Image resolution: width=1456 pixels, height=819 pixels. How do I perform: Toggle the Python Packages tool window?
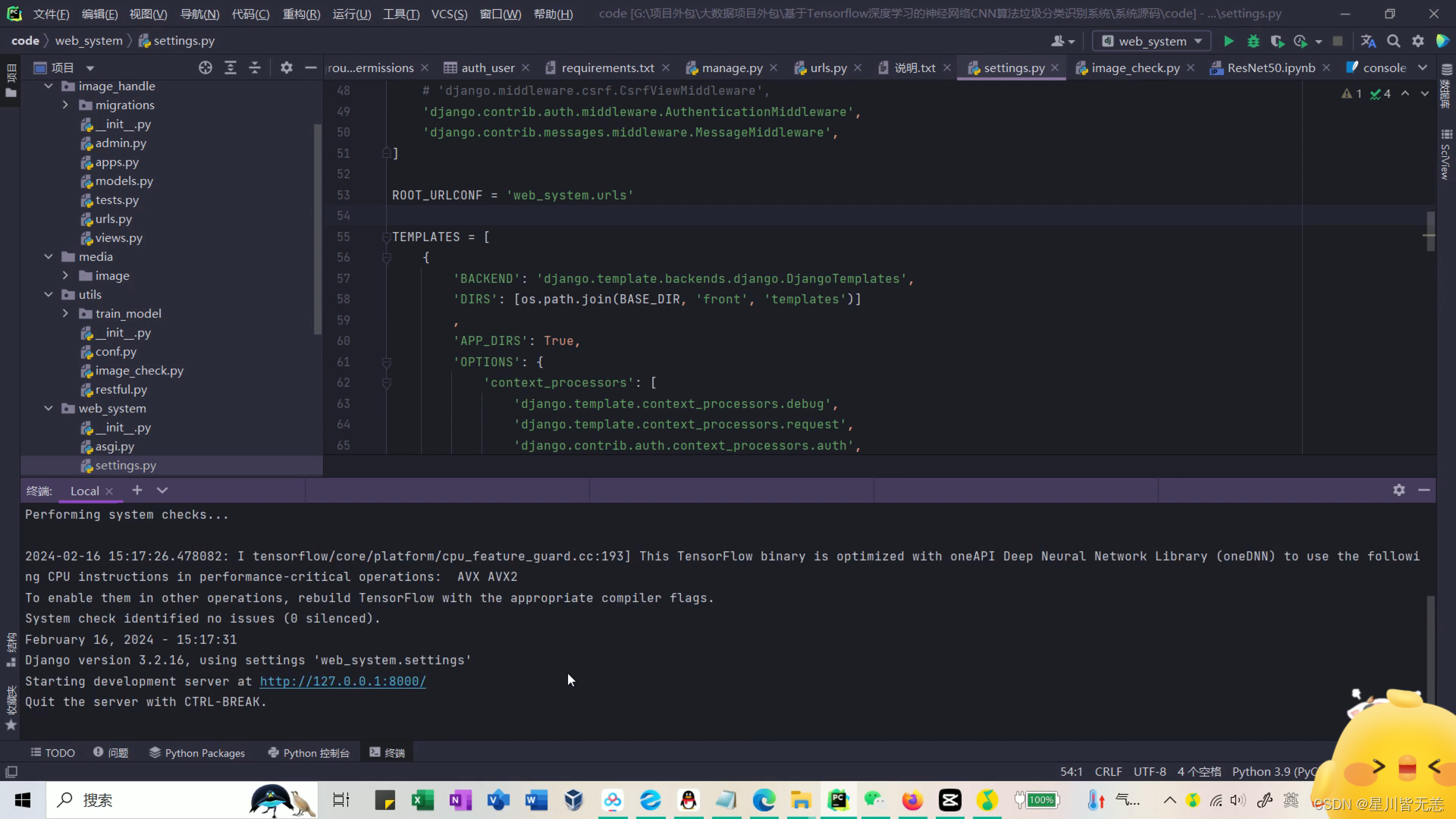pyautogui.click(x=197, y=752)
